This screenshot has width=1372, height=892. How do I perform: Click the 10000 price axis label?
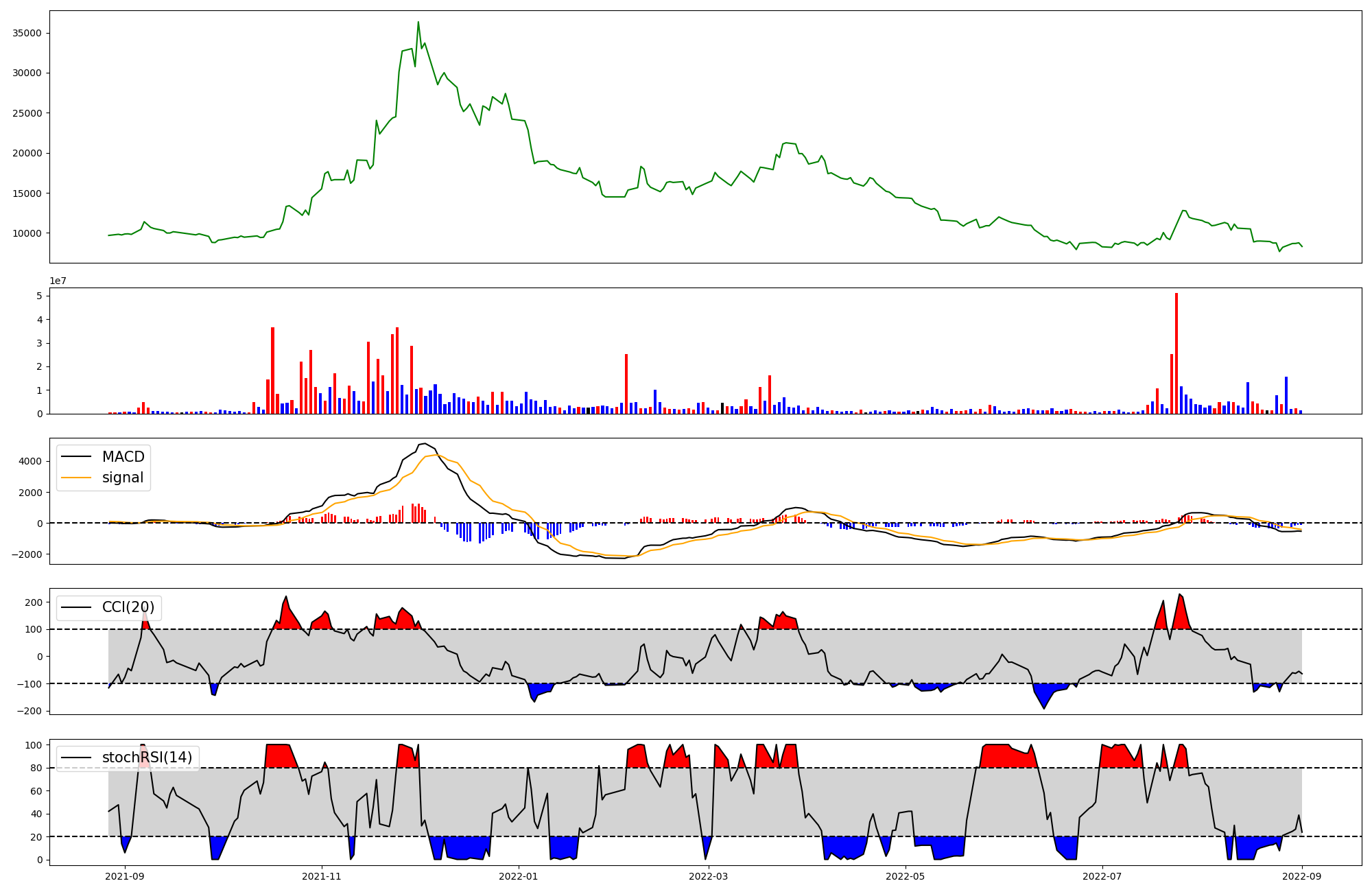27,233
